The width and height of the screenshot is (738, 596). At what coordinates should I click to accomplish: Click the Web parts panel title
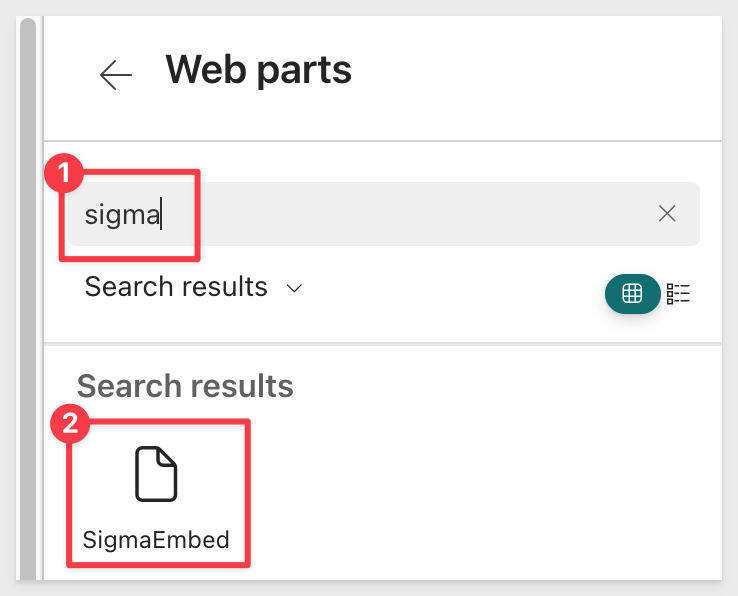tap(258, 70)
